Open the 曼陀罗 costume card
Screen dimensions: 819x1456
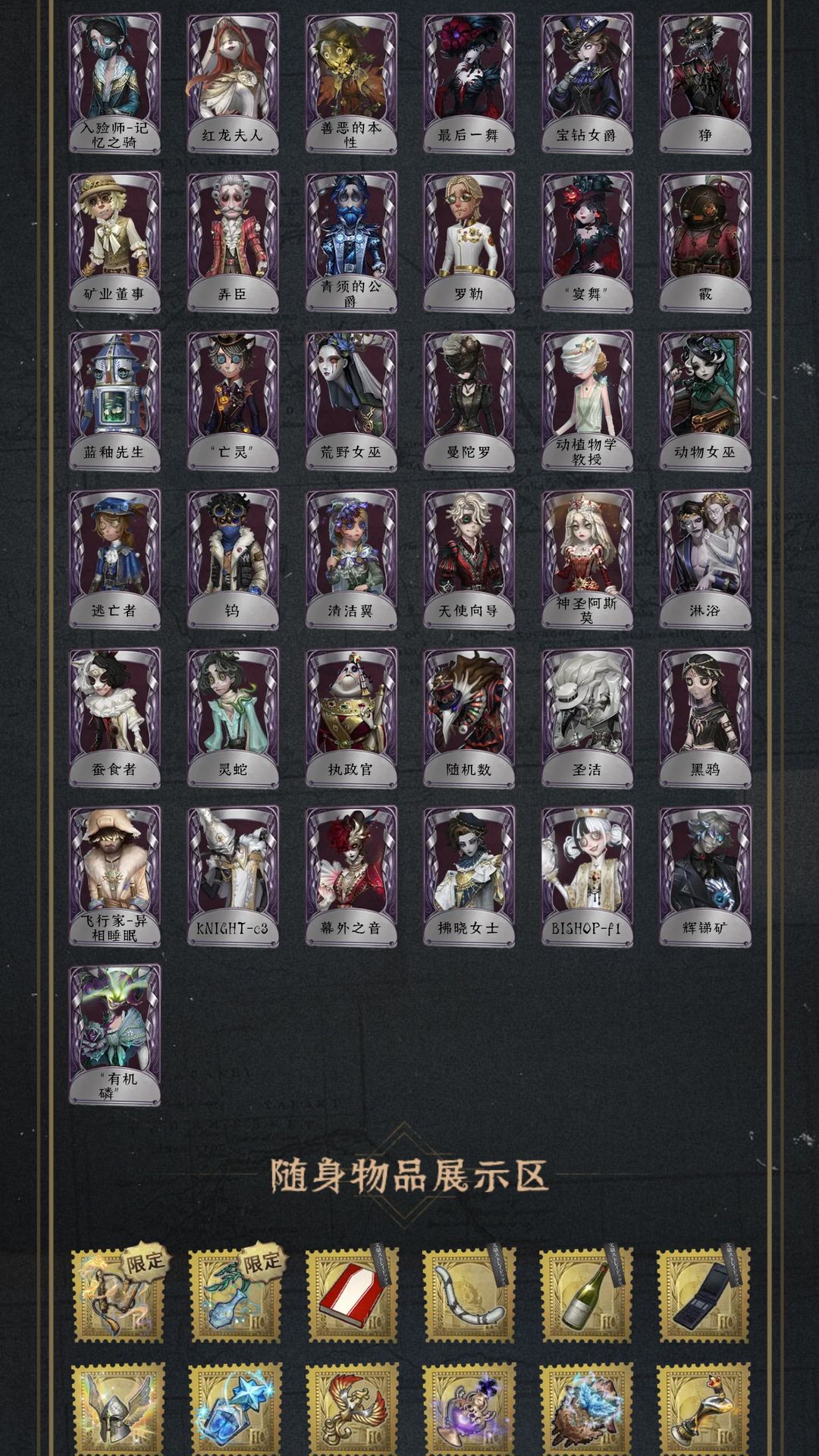[469, 400]
